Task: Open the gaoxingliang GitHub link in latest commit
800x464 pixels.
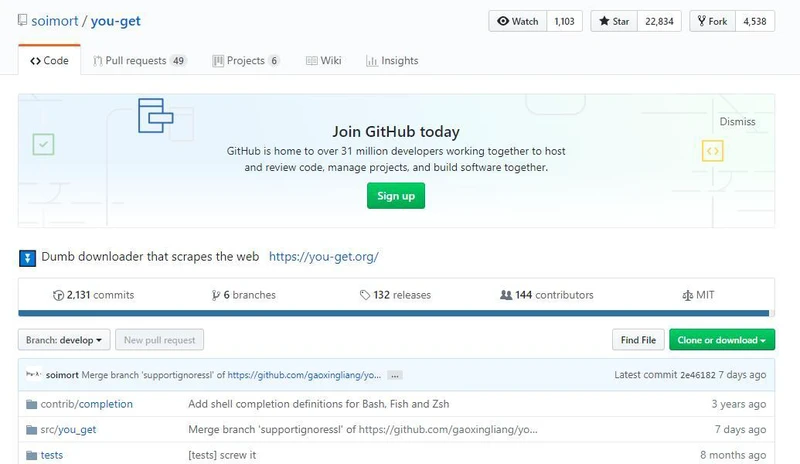Action: 304,375
